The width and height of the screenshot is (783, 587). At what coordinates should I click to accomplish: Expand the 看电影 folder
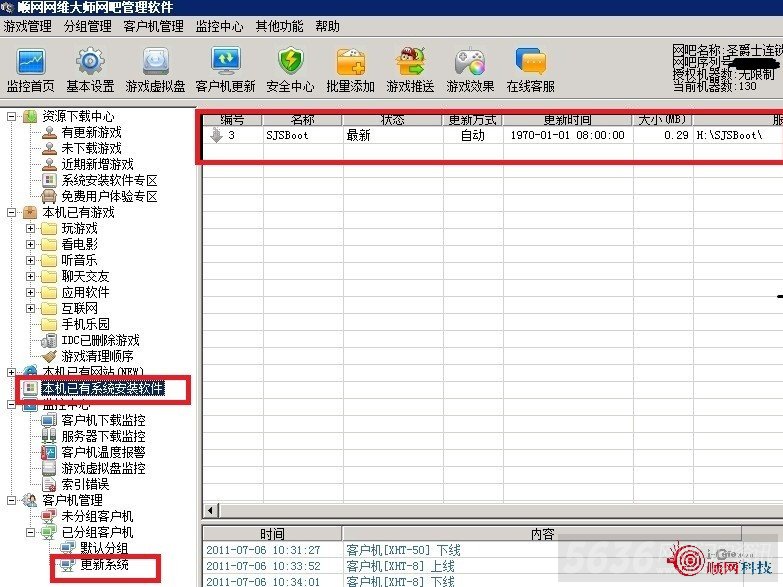pyautogui.click(x=30, y=244)
